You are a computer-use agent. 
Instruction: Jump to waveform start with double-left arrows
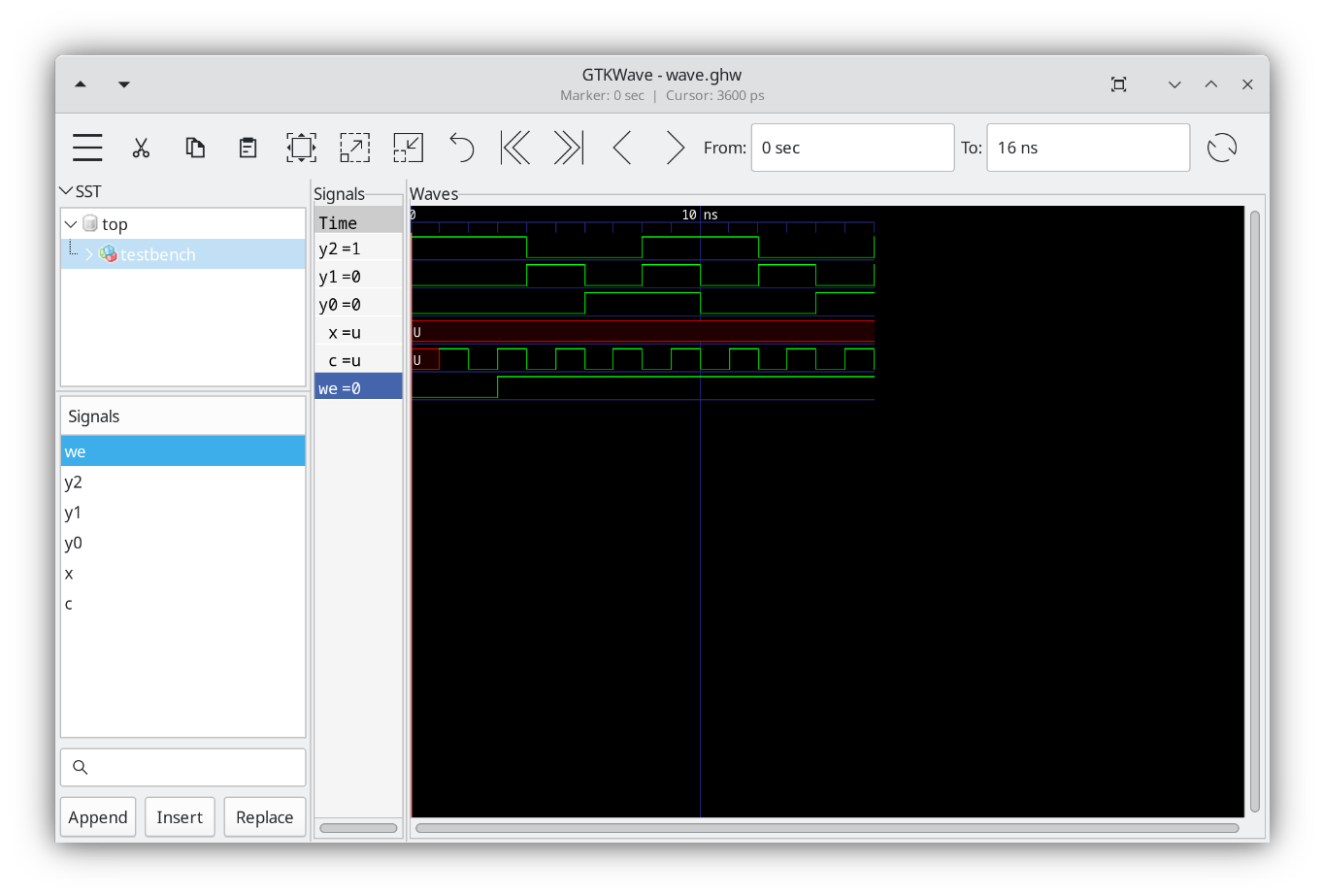[x=514, y=148]
